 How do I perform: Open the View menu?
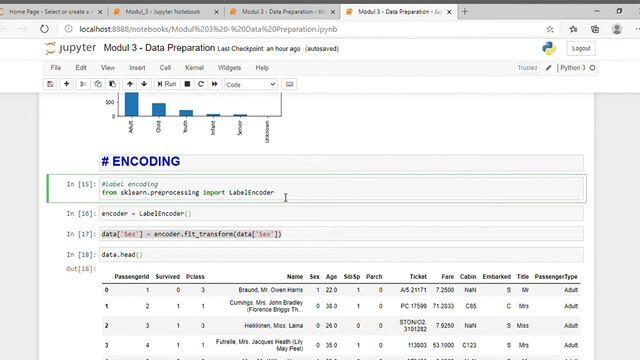pos(108,68)
